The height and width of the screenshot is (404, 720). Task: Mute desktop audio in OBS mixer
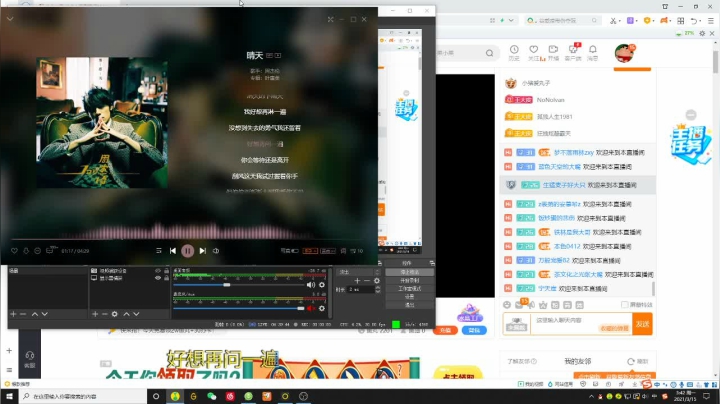[x=311, y=285]
